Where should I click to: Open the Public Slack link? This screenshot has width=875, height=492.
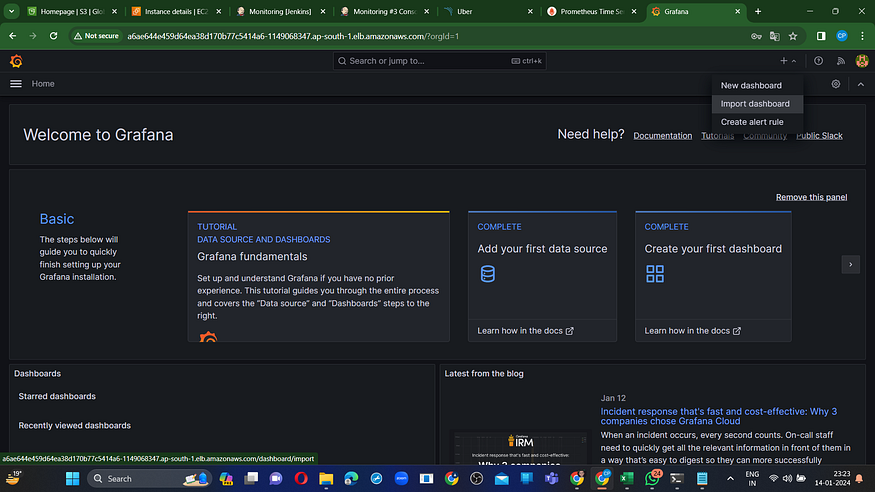819,136
